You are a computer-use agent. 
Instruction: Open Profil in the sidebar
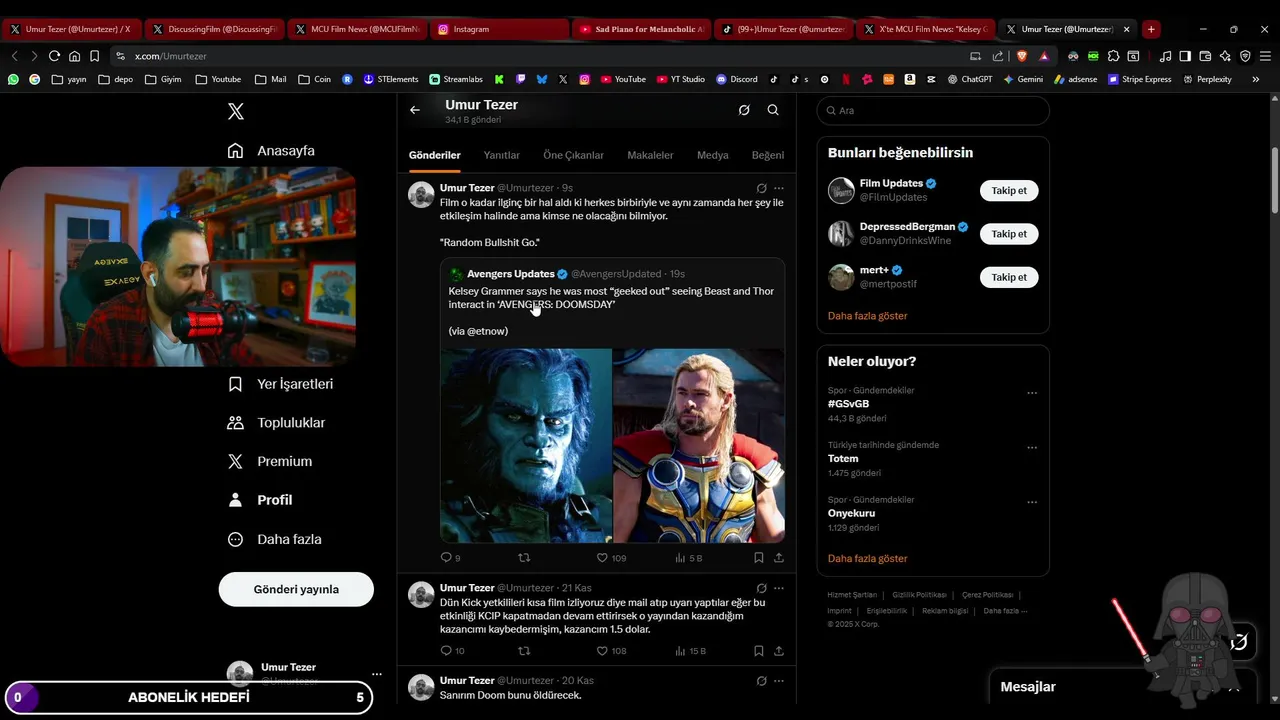click(260, 500)
